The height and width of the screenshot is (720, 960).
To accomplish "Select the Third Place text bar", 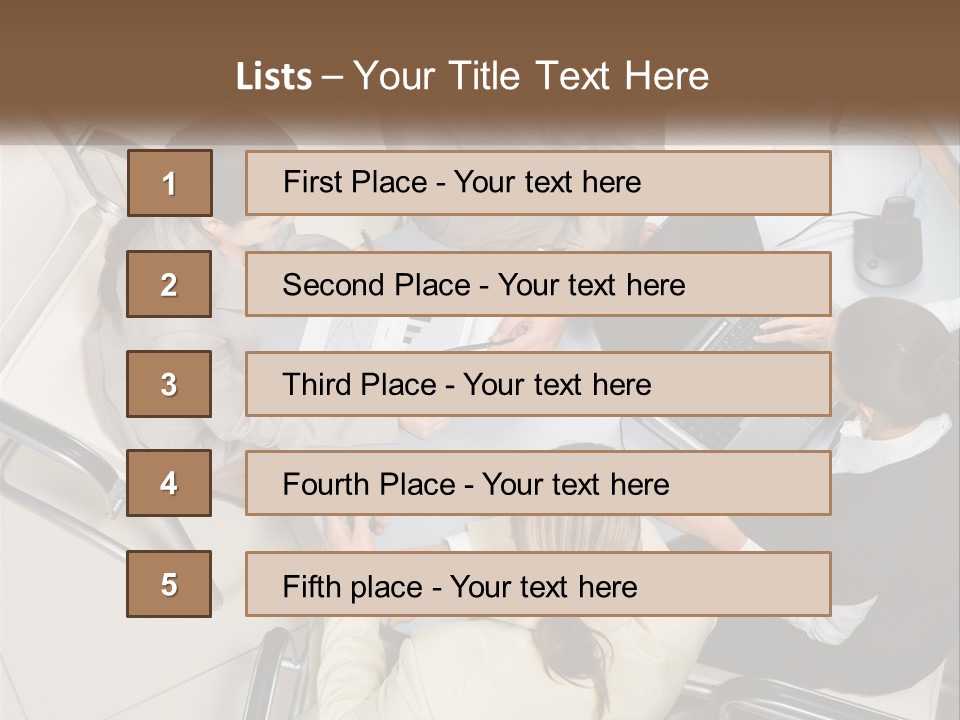I will [538, 384].
